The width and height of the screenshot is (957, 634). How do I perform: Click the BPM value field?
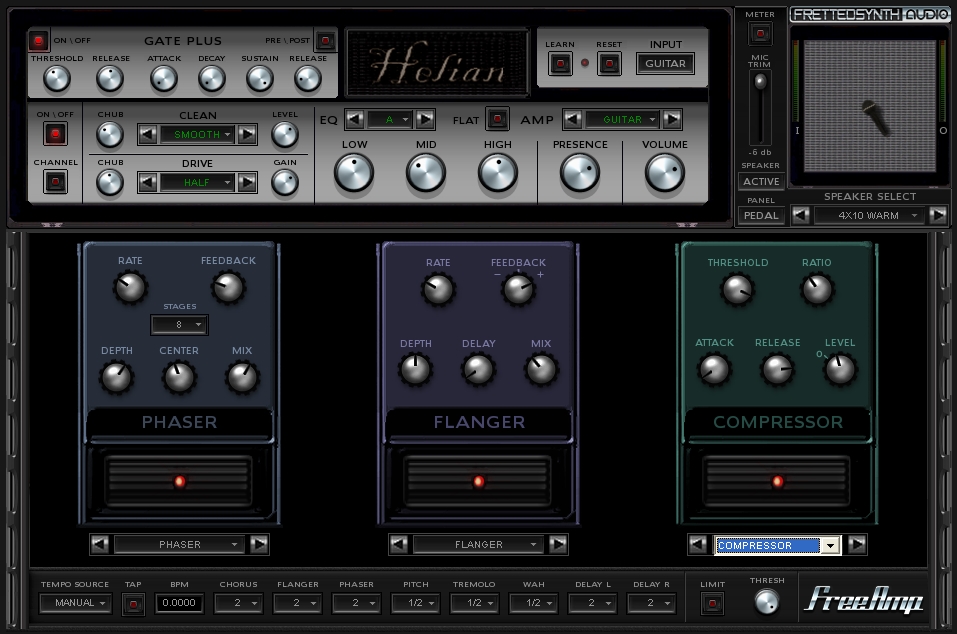coord(179,603)
